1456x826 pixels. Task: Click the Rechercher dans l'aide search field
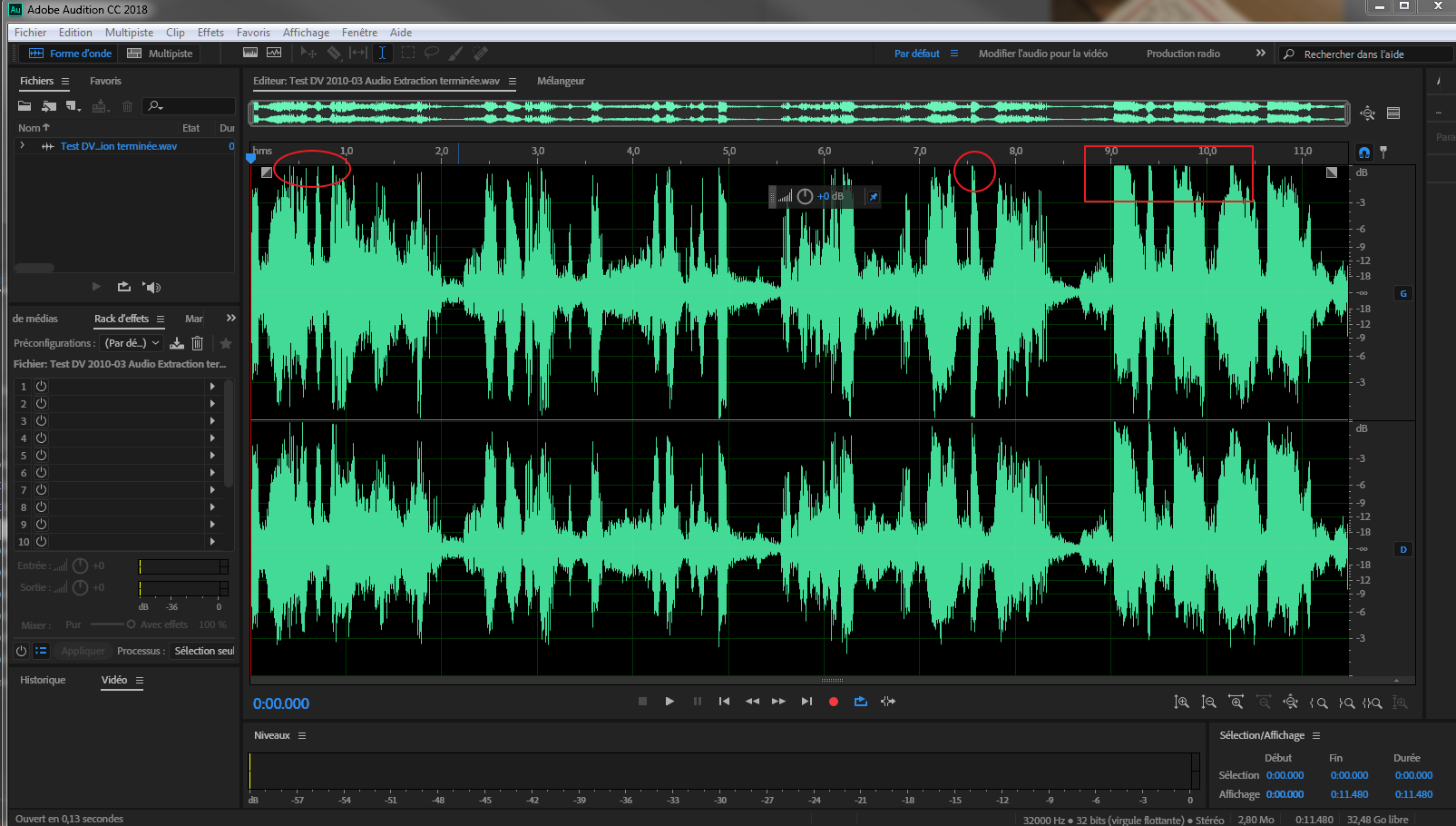1365,54
